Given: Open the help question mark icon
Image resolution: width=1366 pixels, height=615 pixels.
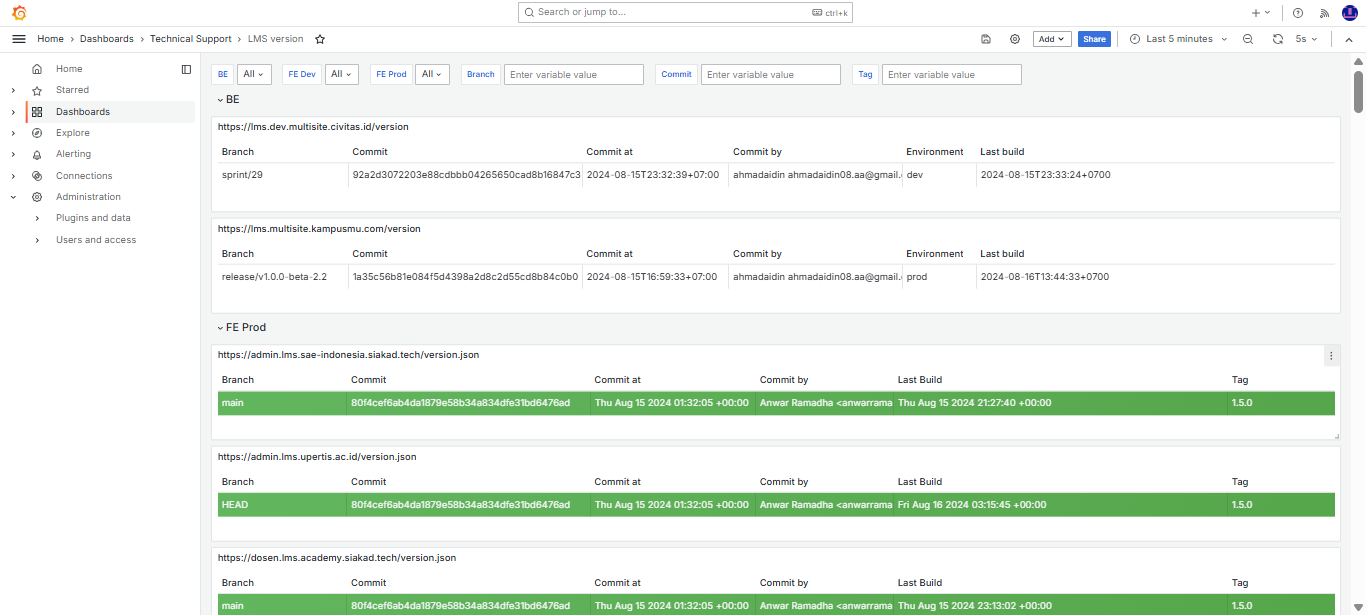Looking at the screenshot, I should point(1298,13).
